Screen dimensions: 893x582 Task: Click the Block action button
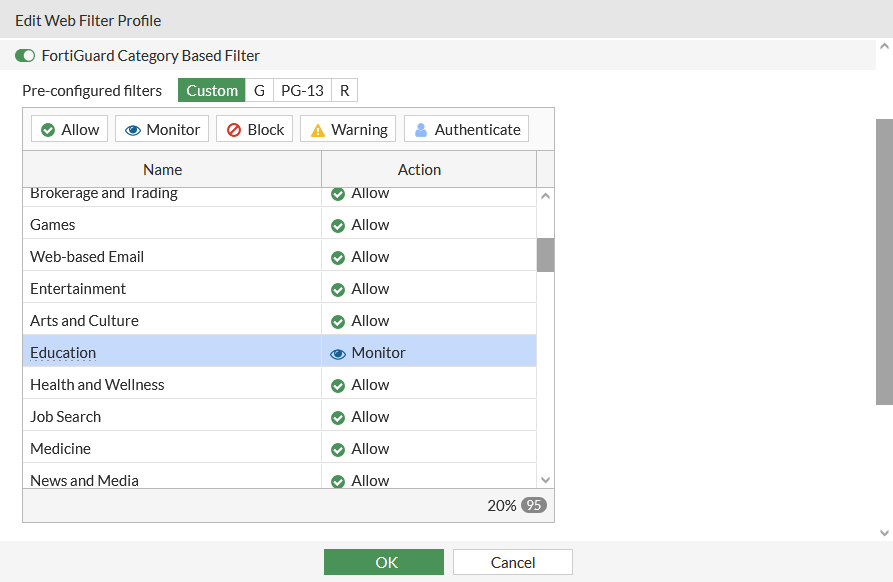(x=254, y=129)
